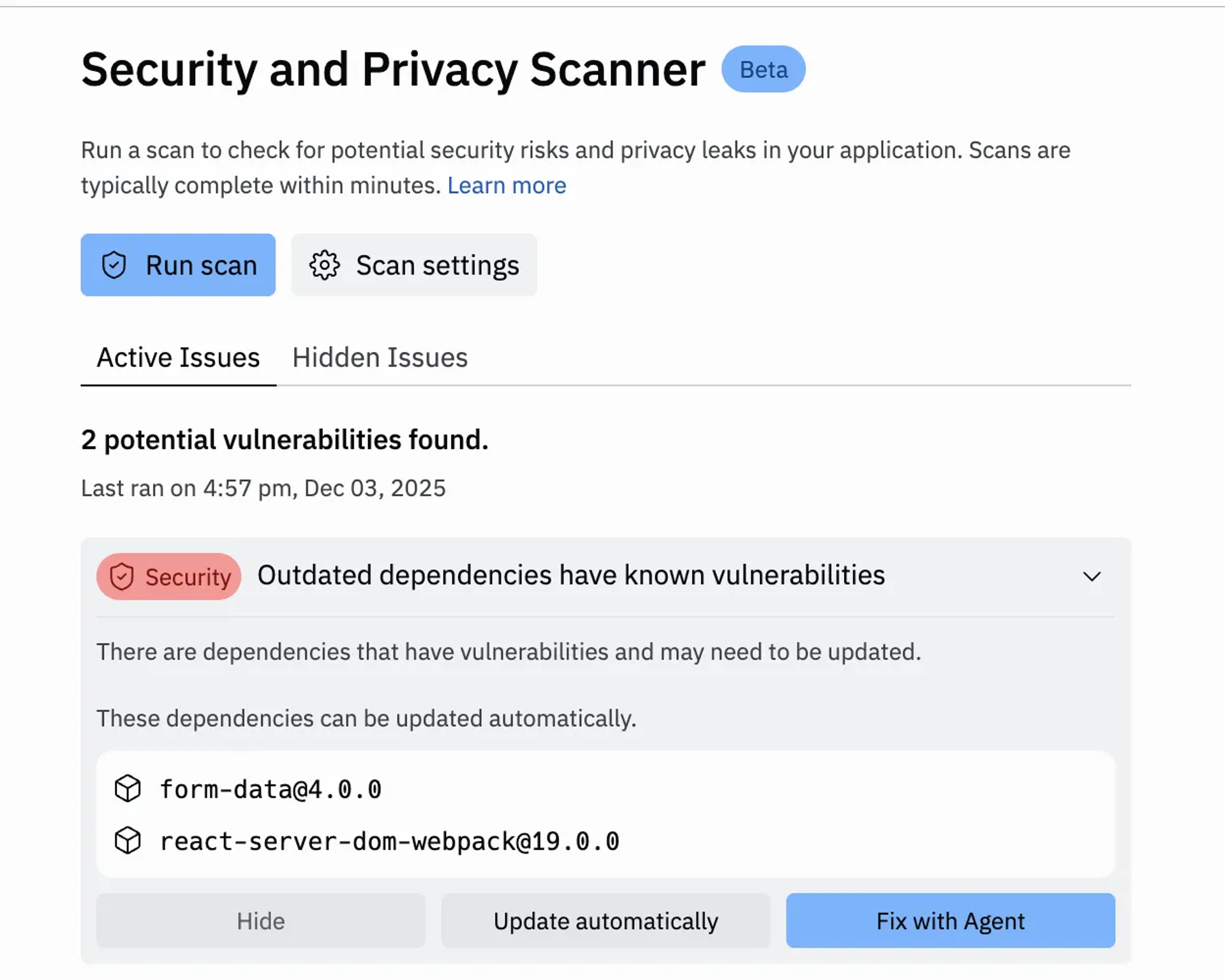The image size is (1225, 980).
Task: Click the Outdated dependencies issue title row
Action: click(571, 575)
